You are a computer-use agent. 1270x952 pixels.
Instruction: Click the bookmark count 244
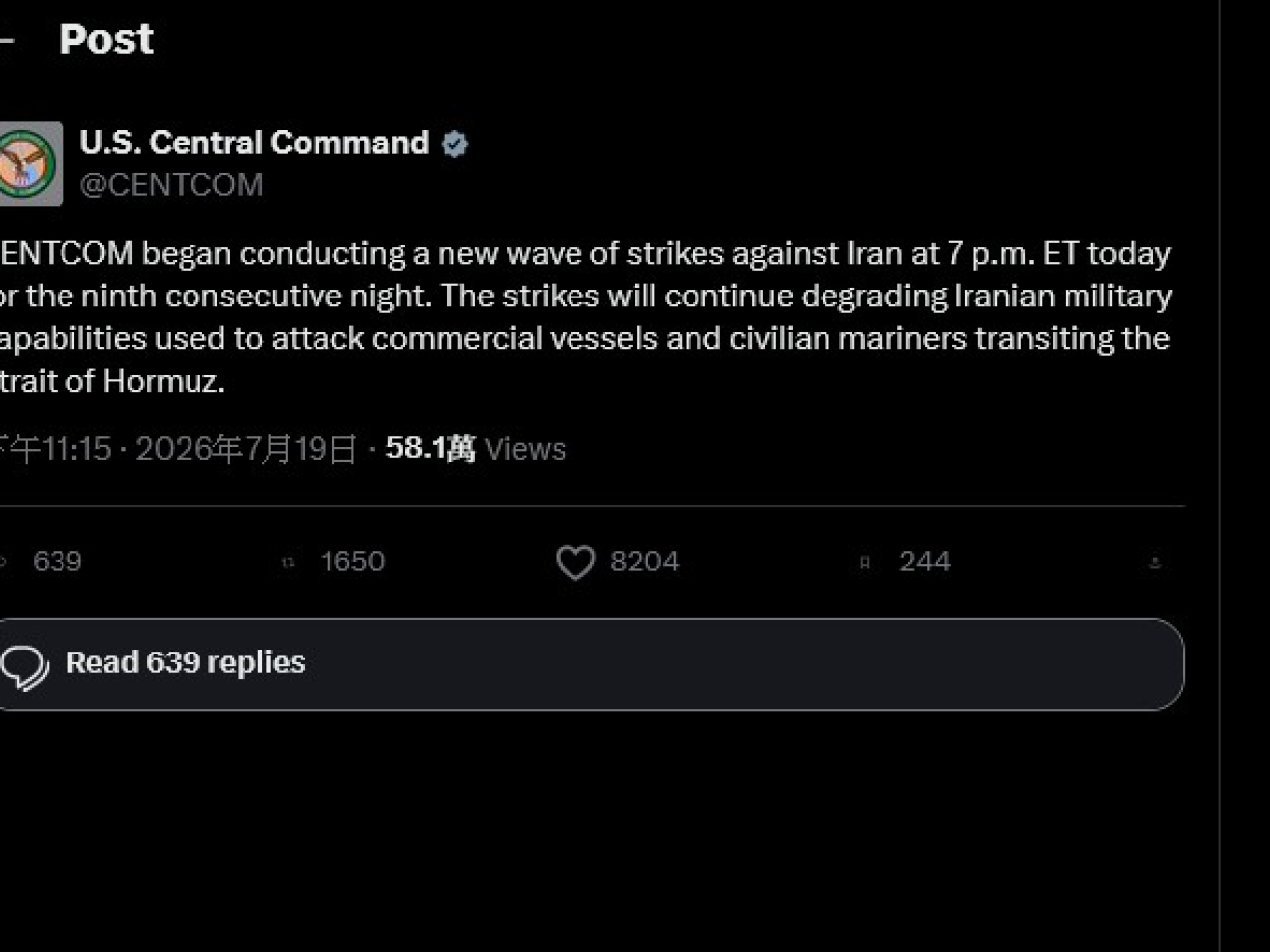(925, 562)
